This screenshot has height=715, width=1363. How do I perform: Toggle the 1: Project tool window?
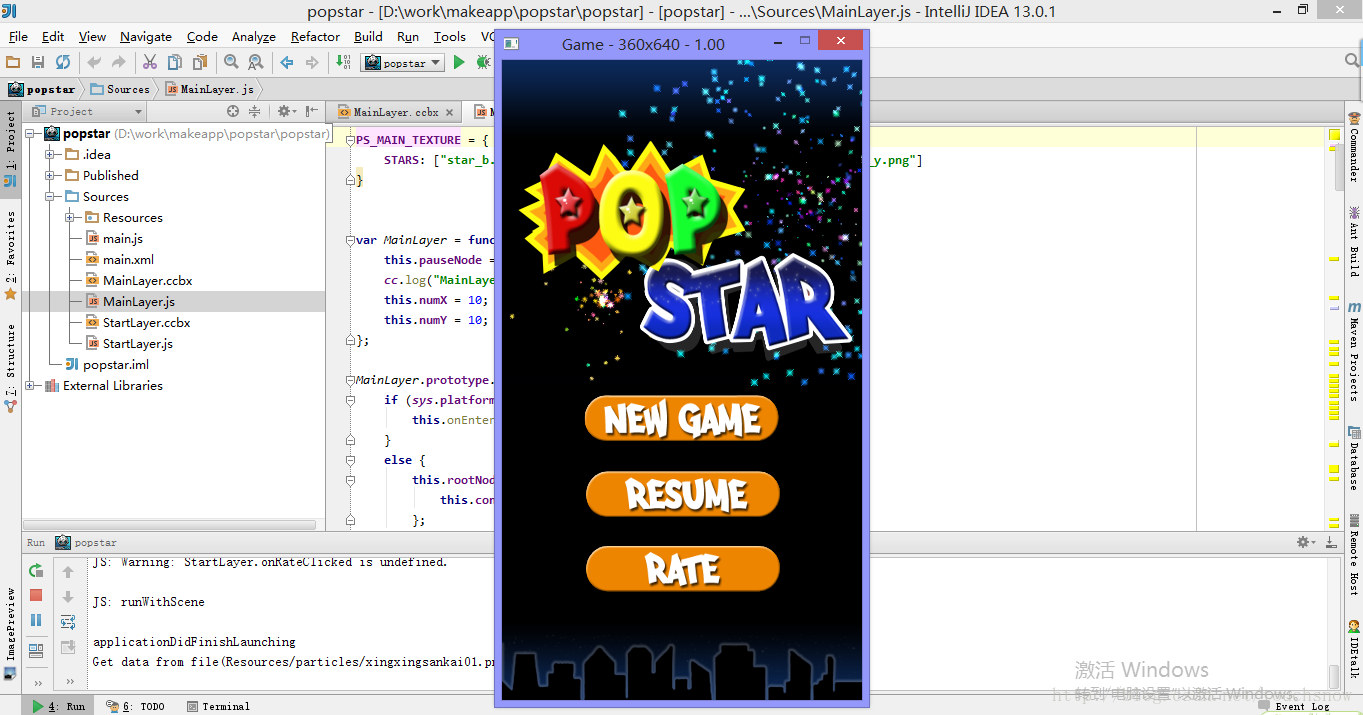point(11,150)
